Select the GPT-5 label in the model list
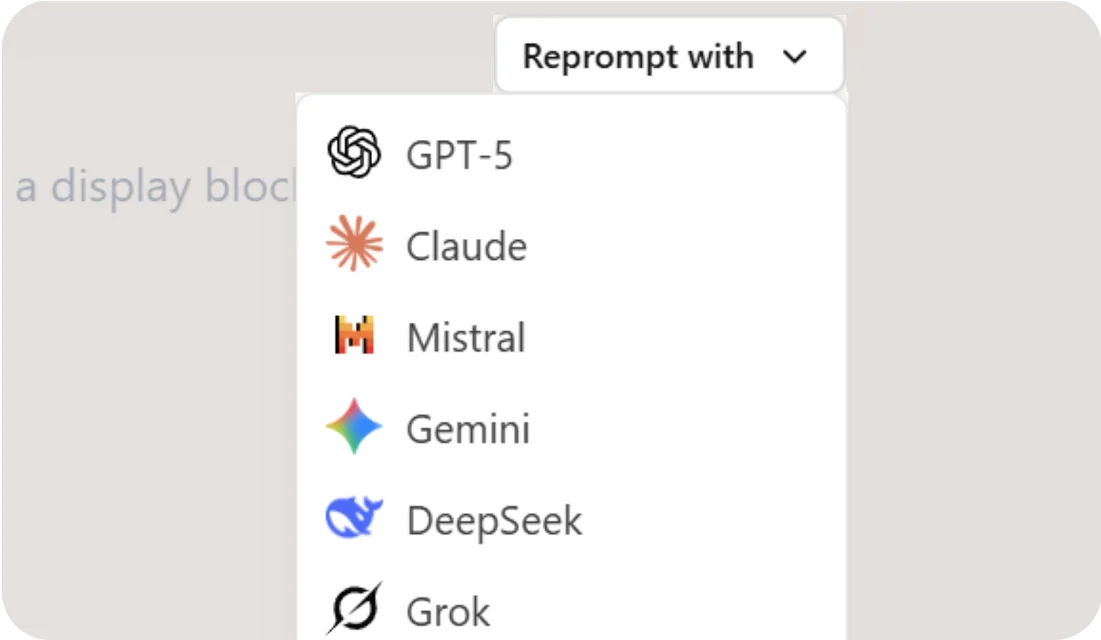Image resolution: width=1101 pixels, height=640 pixels. [459, 156]
